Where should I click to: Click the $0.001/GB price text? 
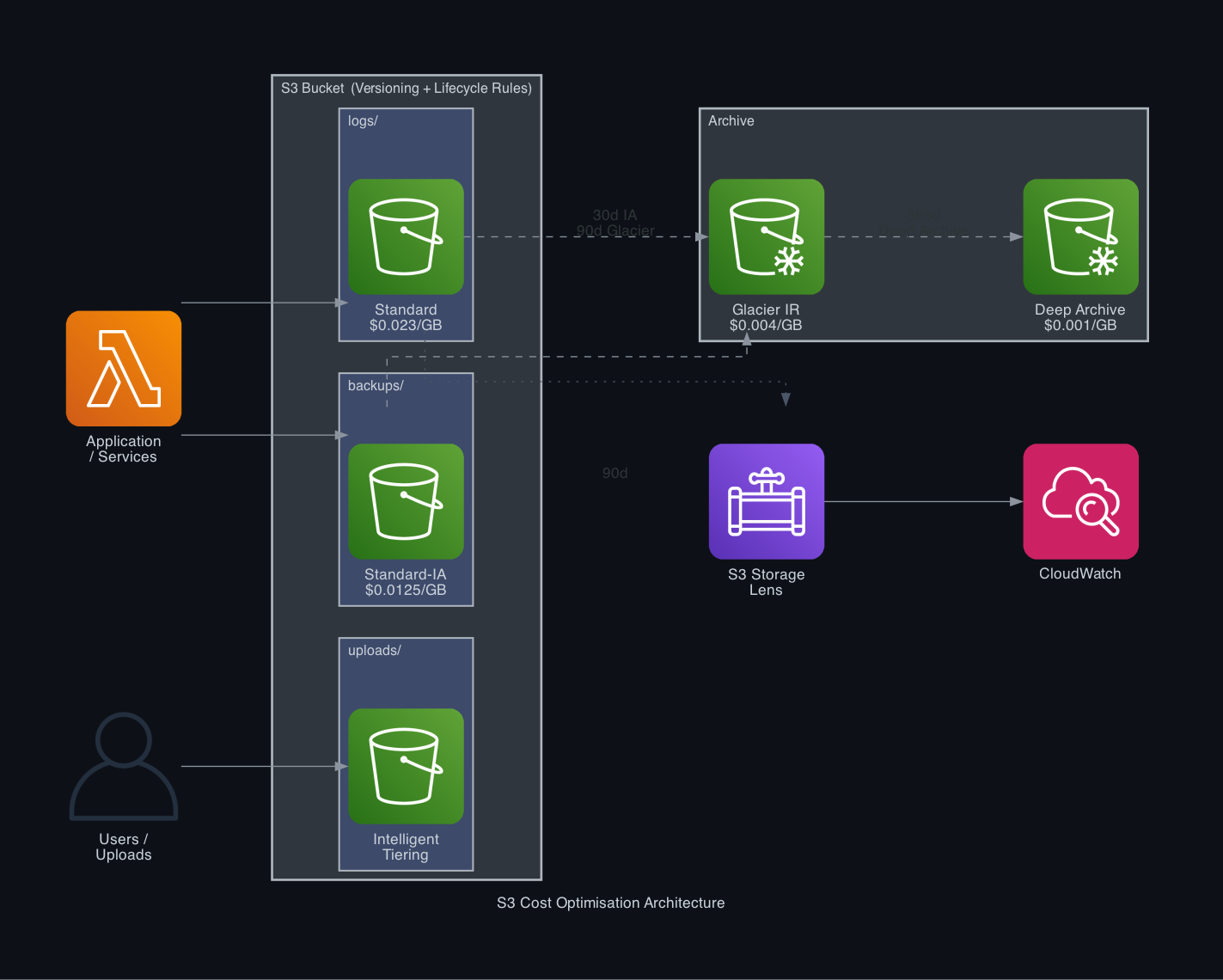click(1079, 325)
